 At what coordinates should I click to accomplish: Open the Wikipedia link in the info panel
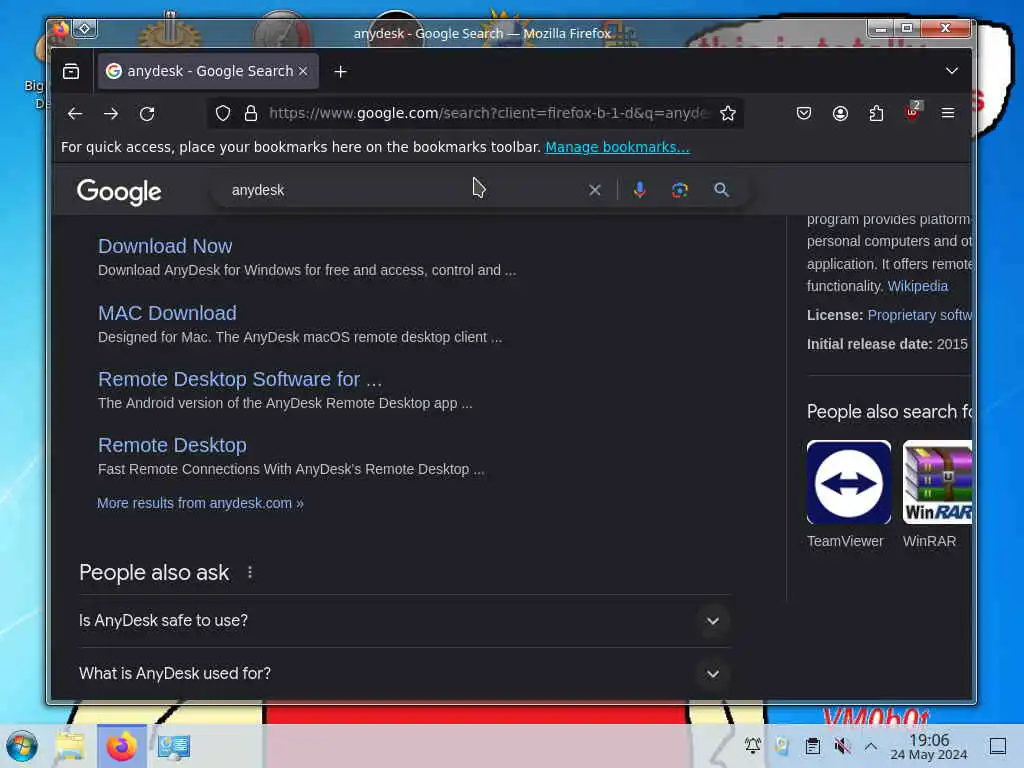point(918,287)
